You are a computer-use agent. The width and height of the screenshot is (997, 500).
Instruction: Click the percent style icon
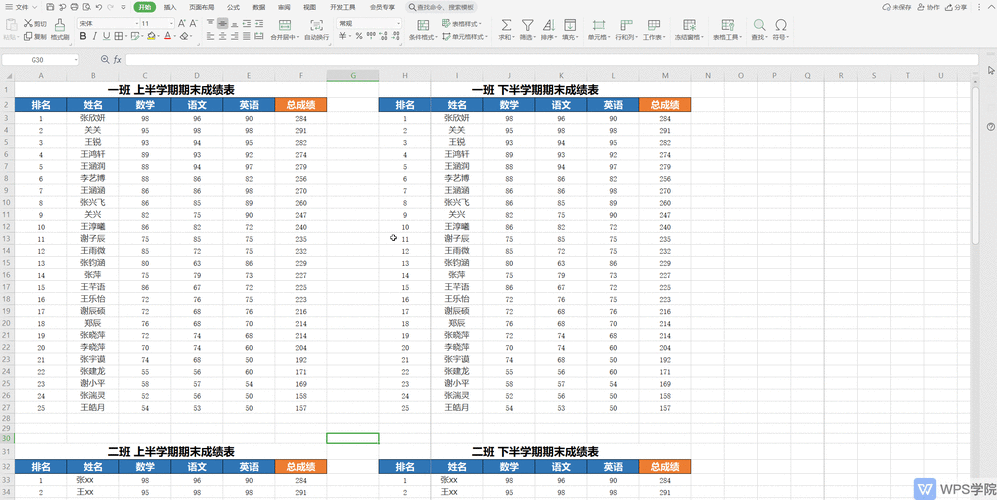coord(359,36)
